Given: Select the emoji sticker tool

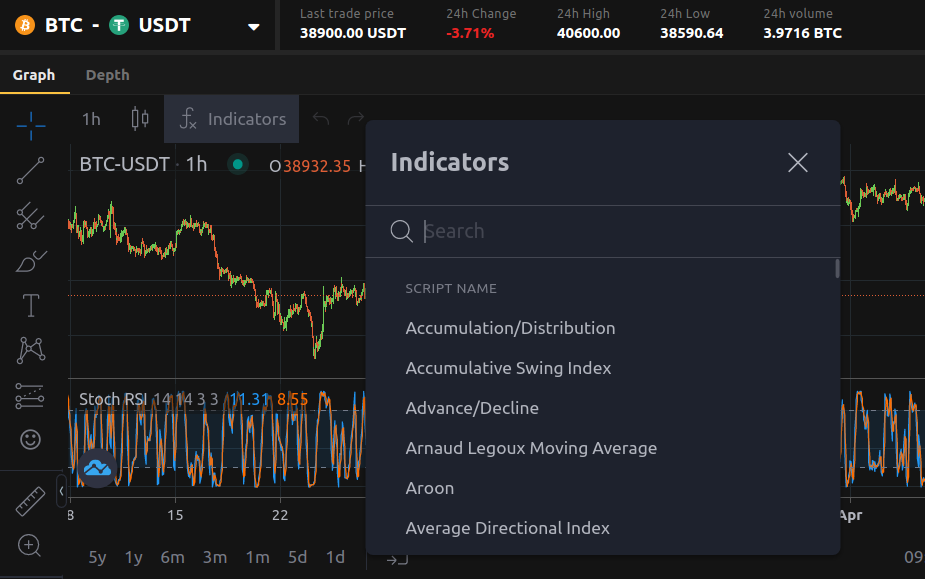Looking at the screenshot, I should click(30, 438).
